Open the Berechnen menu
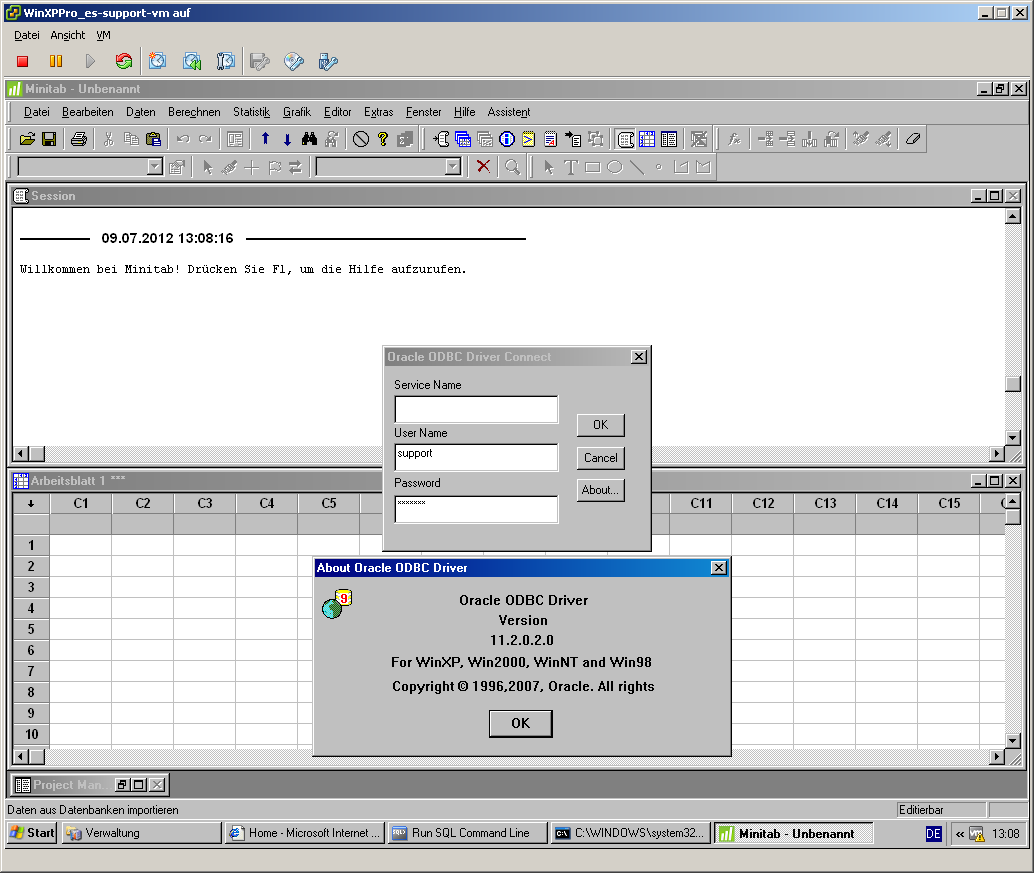Image resolution: width=1034 pixels, height=873 pixels. tap(194, 112)
